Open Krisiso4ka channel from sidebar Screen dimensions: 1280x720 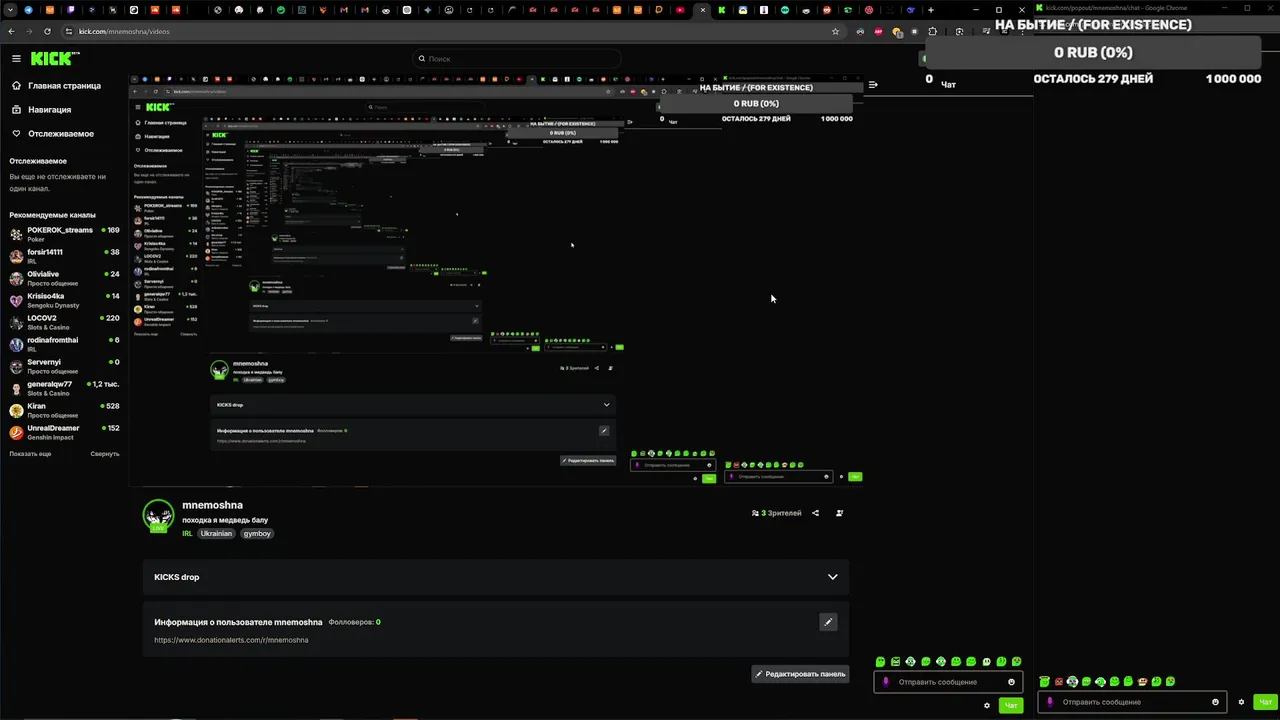(x=64, y=300)
